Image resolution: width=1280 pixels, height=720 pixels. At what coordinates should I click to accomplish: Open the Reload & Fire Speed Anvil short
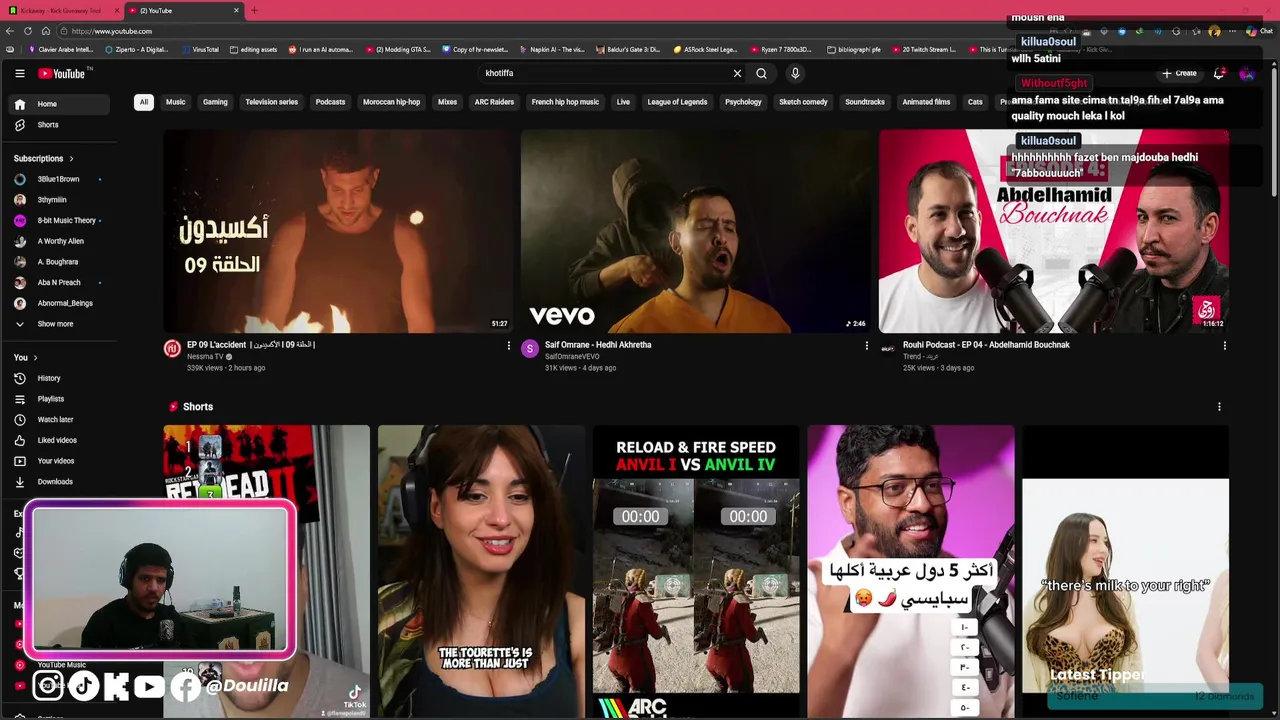tap(696, 572)
